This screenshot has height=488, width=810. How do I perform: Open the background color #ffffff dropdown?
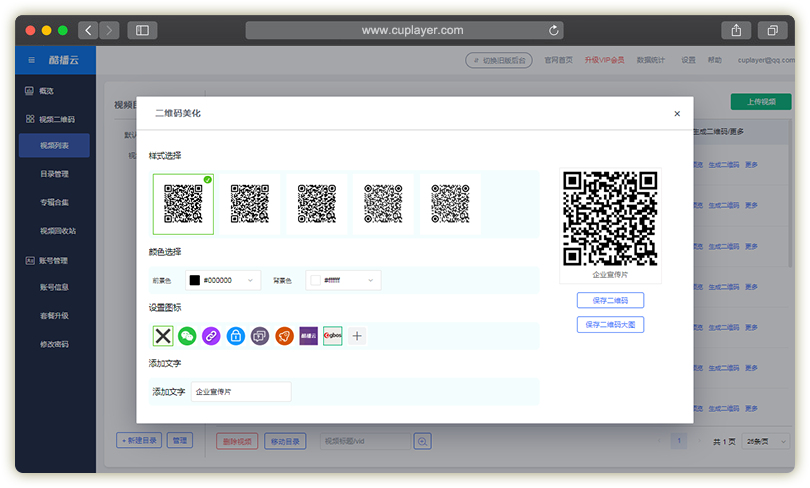pyautogui.click(x=344, y=281)
